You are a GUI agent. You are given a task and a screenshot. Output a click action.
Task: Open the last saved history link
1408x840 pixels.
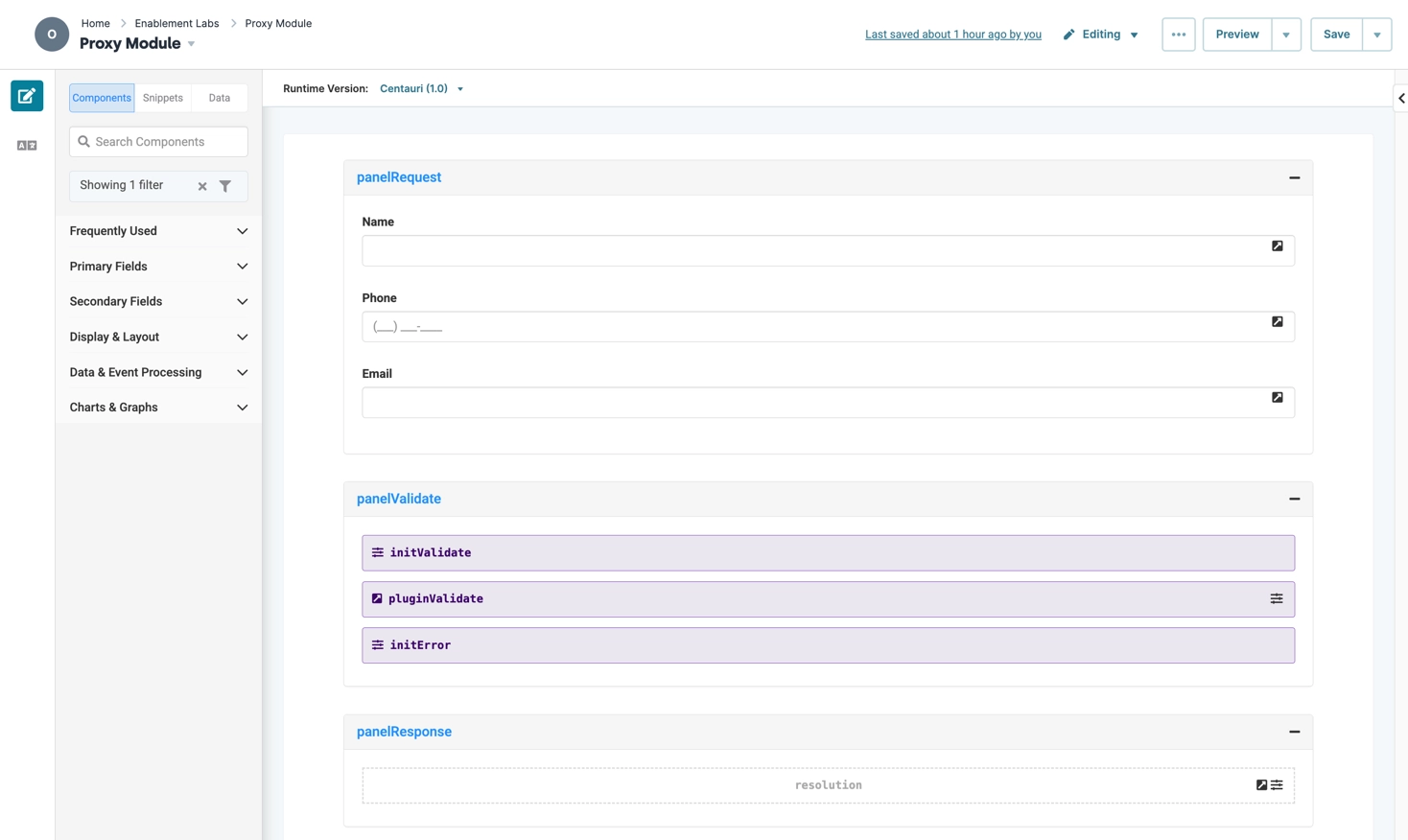click(952, 34)
